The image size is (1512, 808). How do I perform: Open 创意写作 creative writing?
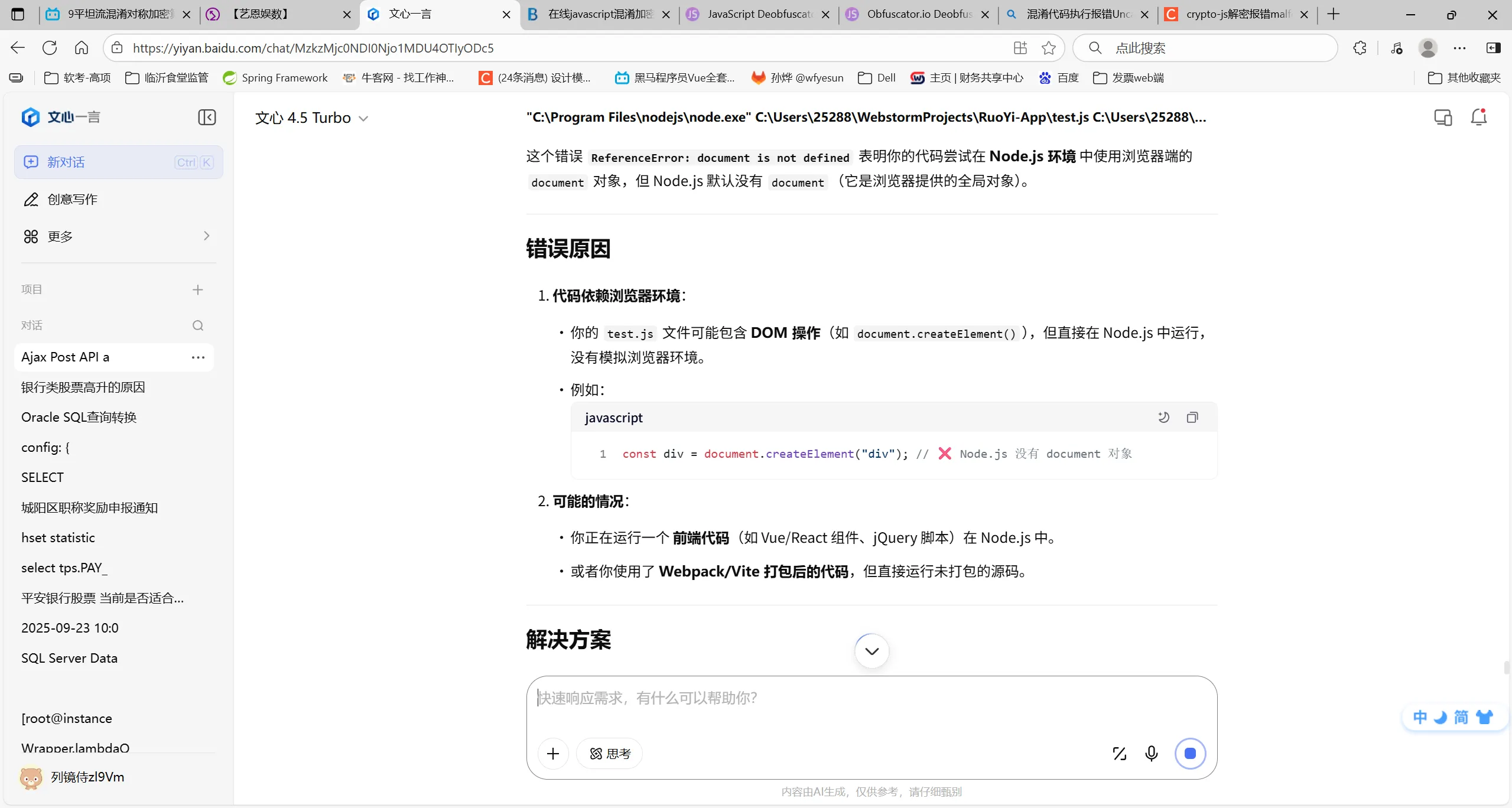[72, 200]
